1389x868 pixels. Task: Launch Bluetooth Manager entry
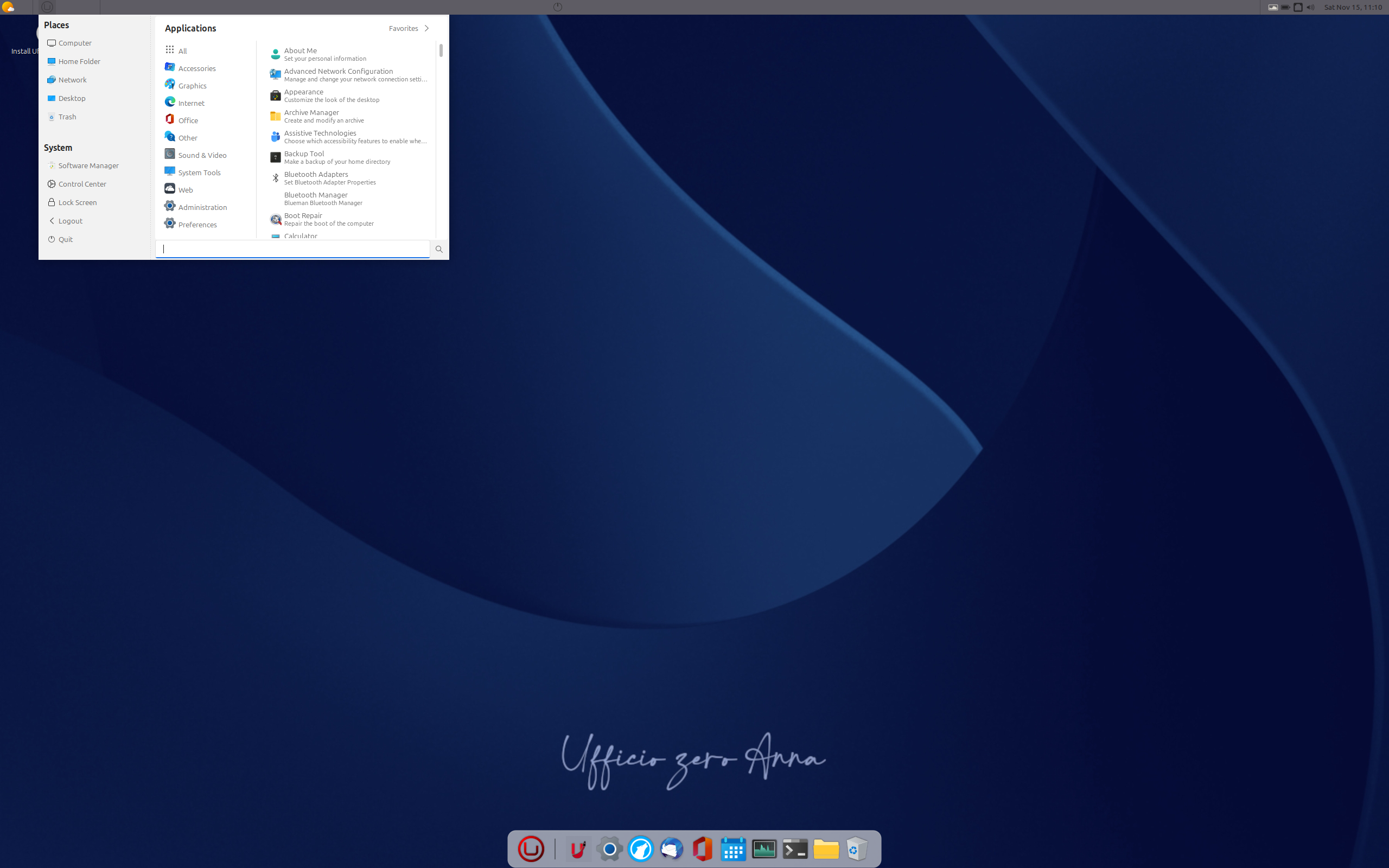pyautogui.click(x=349, y=199)
